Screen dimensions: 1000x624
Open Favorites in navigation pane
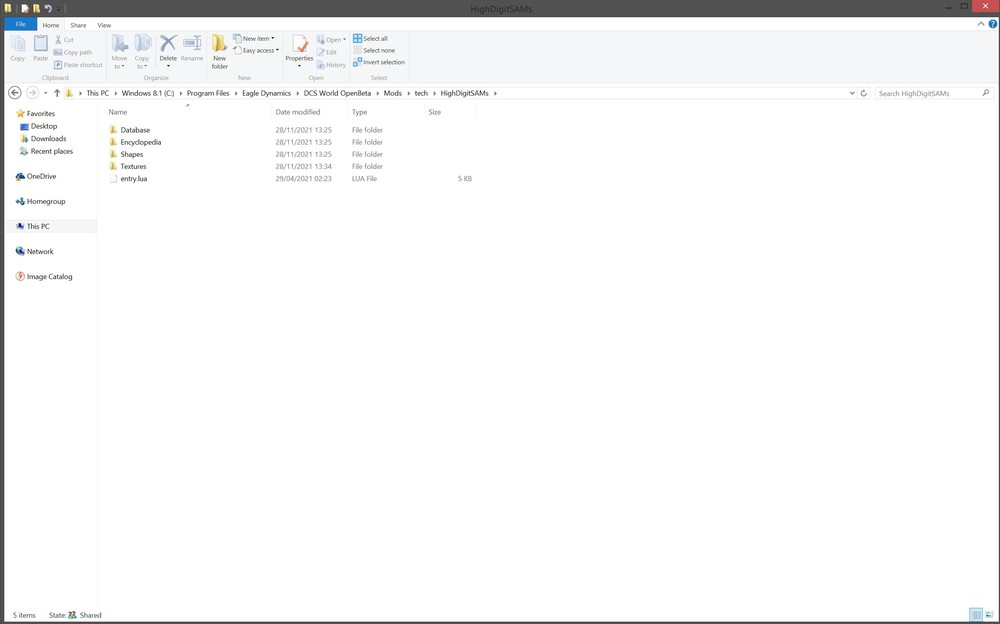click(x=40, y=114)
